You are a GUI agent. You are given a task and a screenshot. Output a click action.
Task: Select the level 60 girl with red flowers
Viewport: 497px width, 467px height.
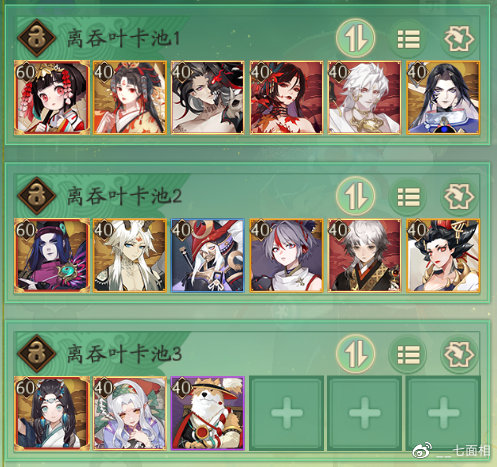[52, 98]
